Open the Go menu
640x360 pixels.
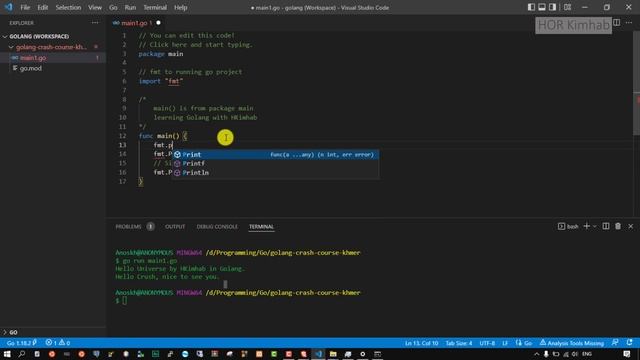113,7
